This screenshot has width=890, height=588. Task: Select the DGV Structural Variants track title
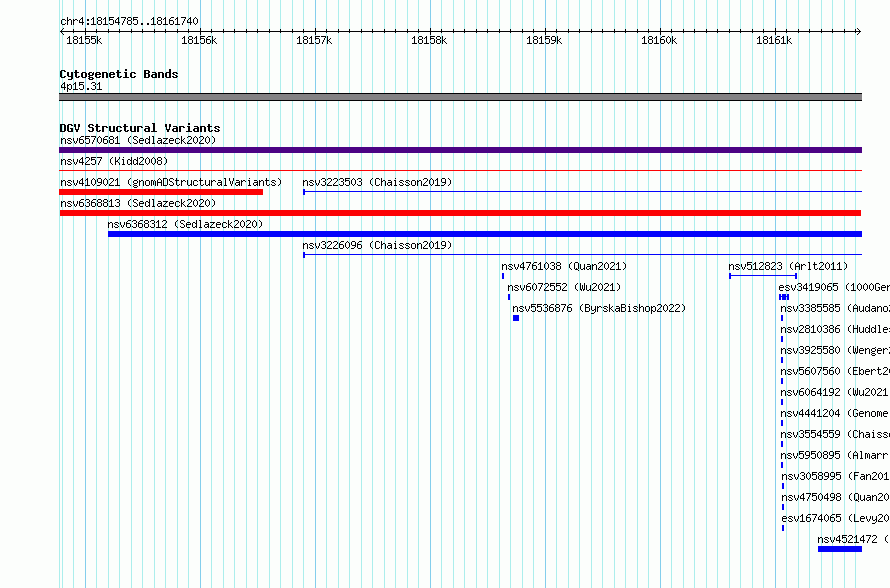[x=140, y=128]
